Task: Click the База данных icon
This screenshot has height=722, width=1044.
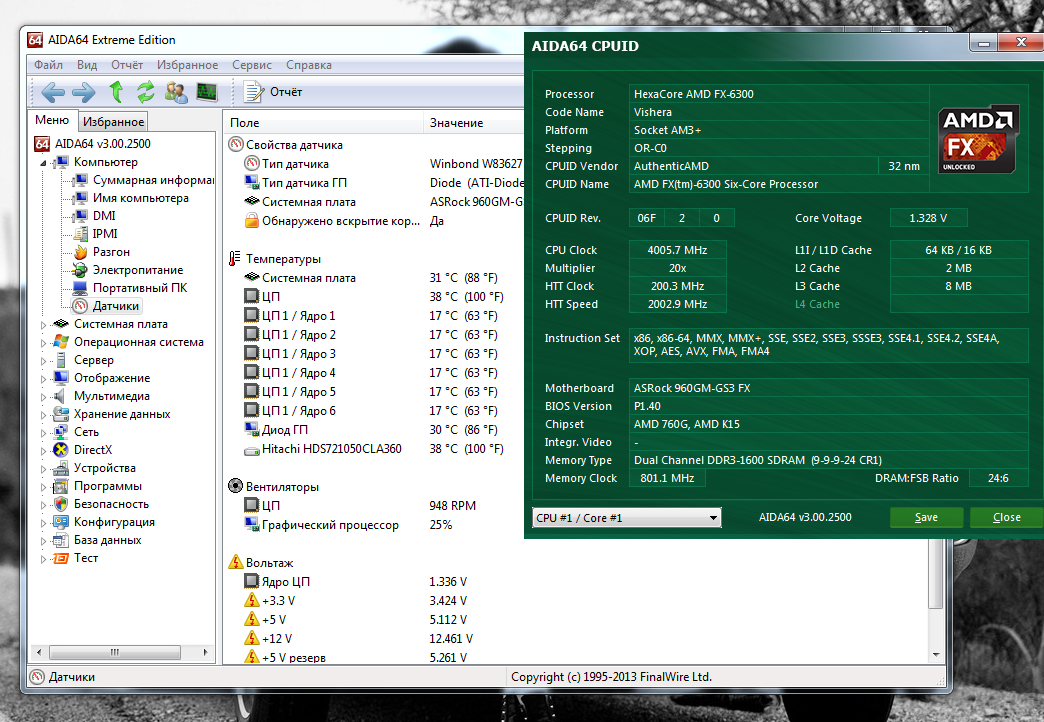Action: (x=61, y=540)
